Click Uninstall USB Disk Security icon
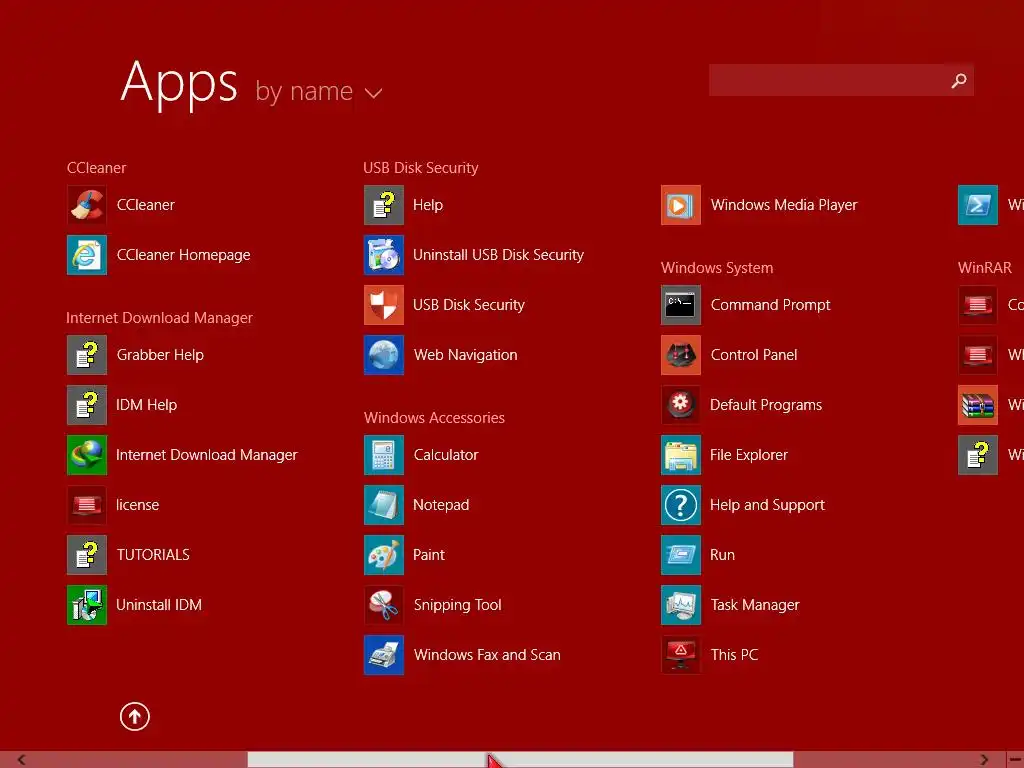1024x768 pixels. click(x=384, y=255)
